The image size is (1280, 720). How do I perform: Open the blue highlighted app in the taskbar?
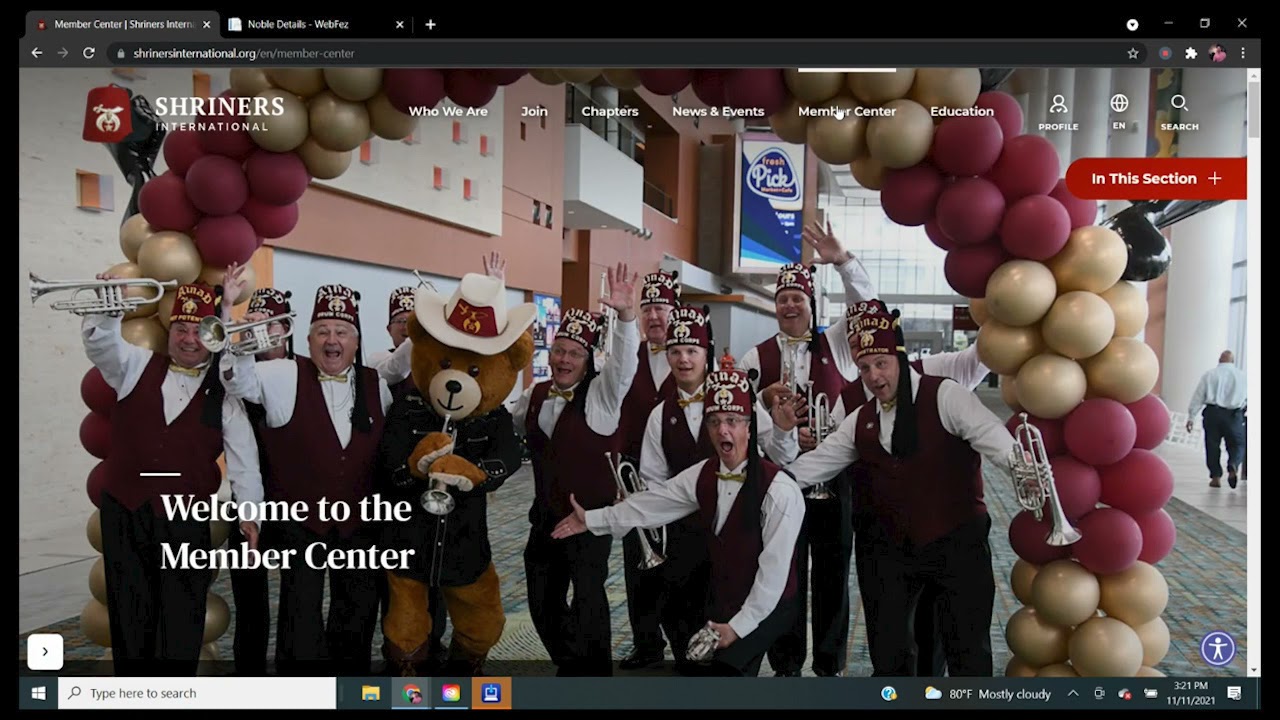click(x=491, y=693)
